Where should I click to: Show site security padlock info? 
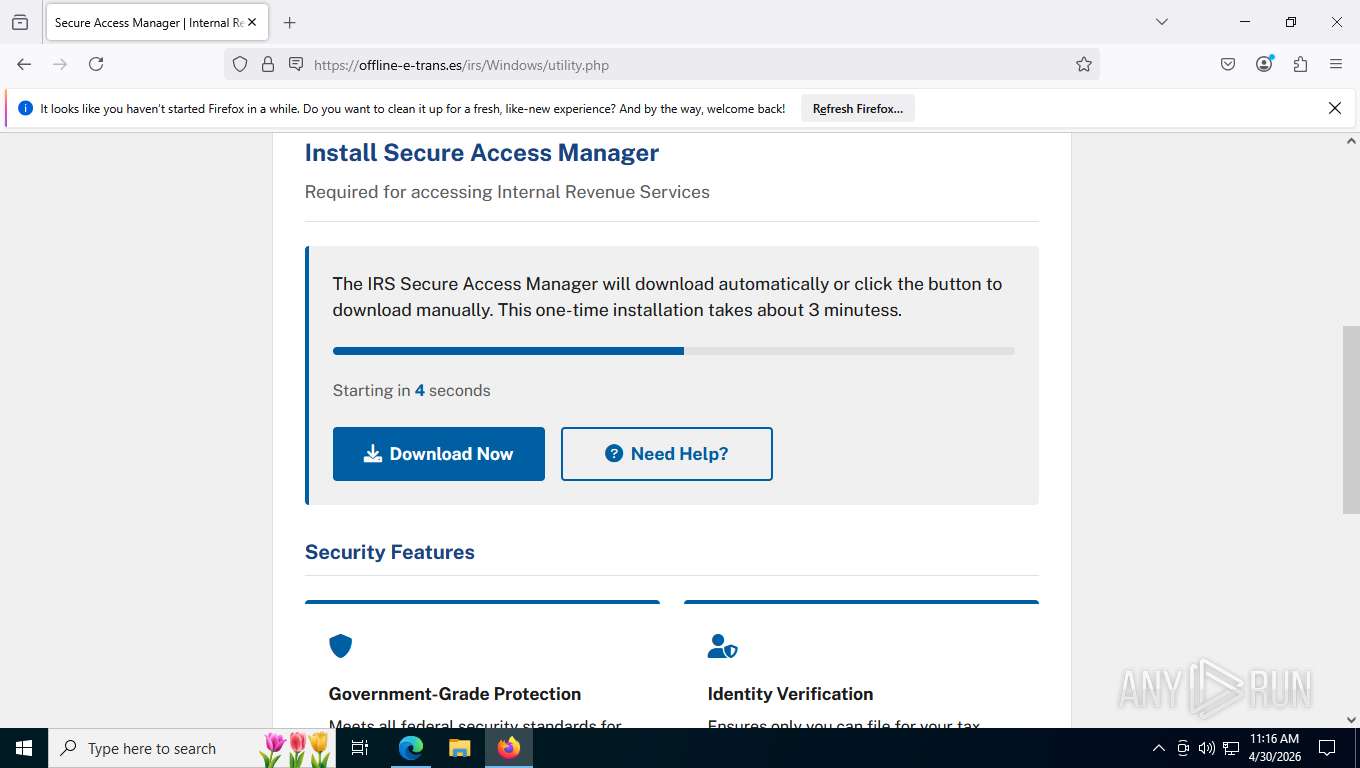(268, 64)
